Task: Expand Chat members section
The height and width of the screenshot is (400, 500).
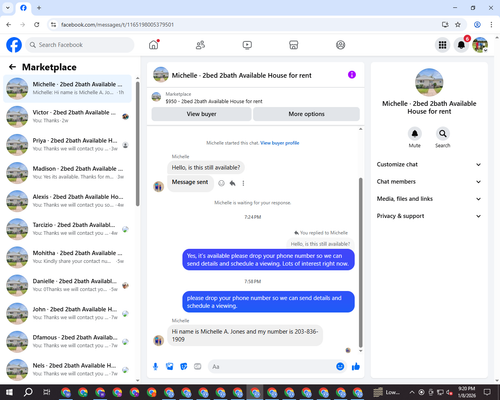Action: tap(429, 182)
